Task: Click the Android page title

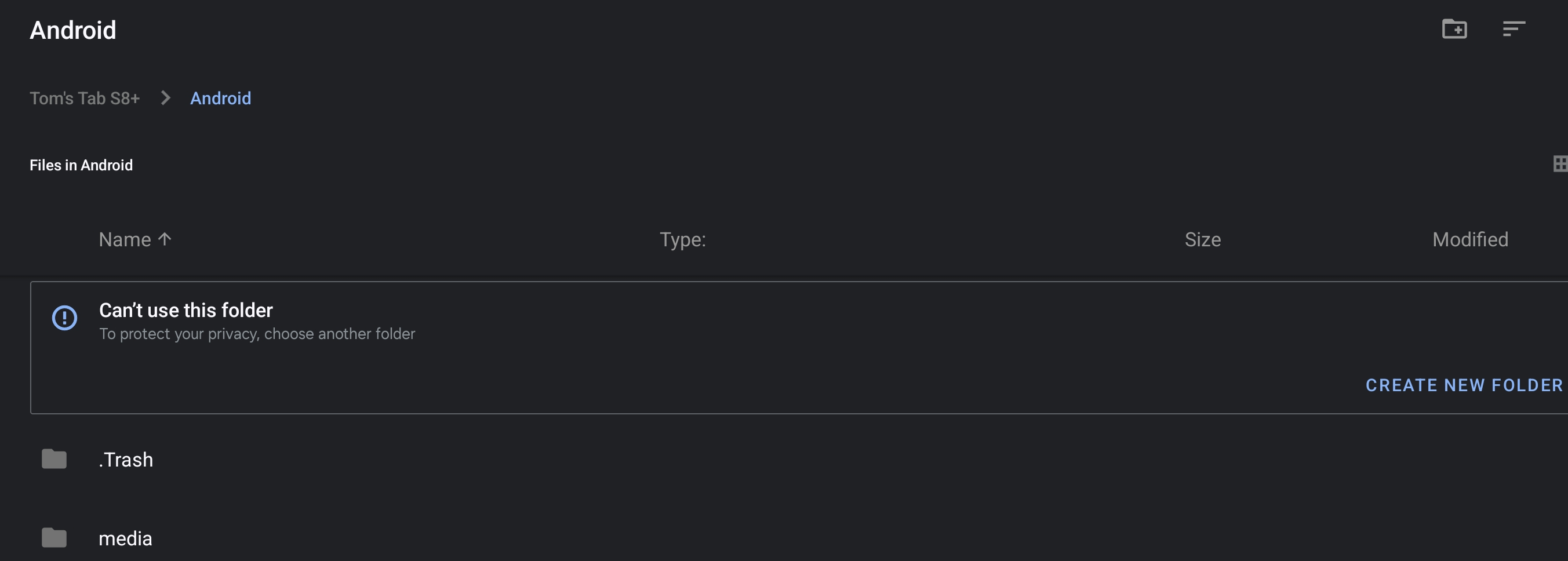Action: 73,30
